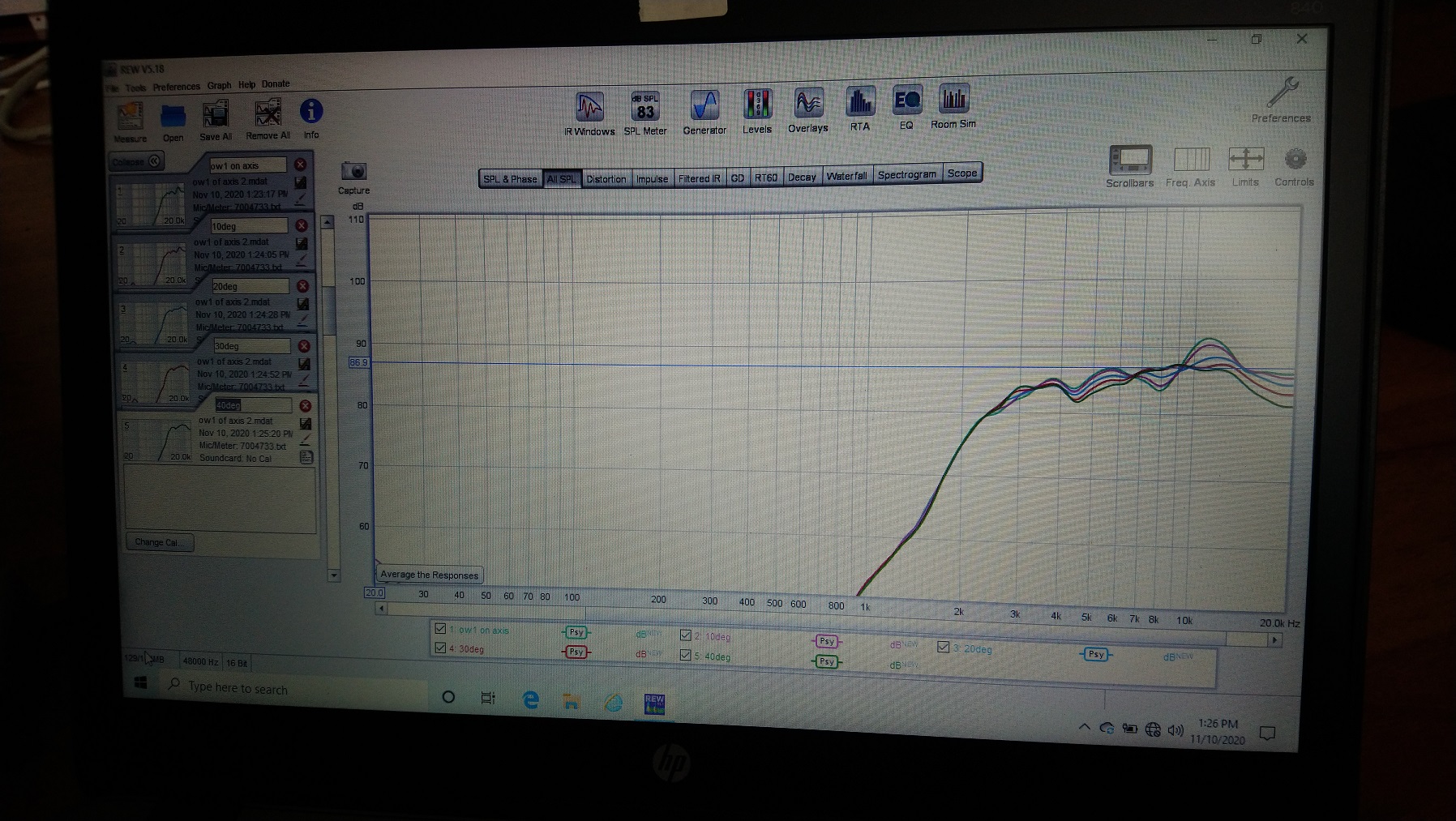Viewport: 1456px width, 821px height.
Task: Click graph horizontal scrollbar left arrow
Action: tap(381, 608)
